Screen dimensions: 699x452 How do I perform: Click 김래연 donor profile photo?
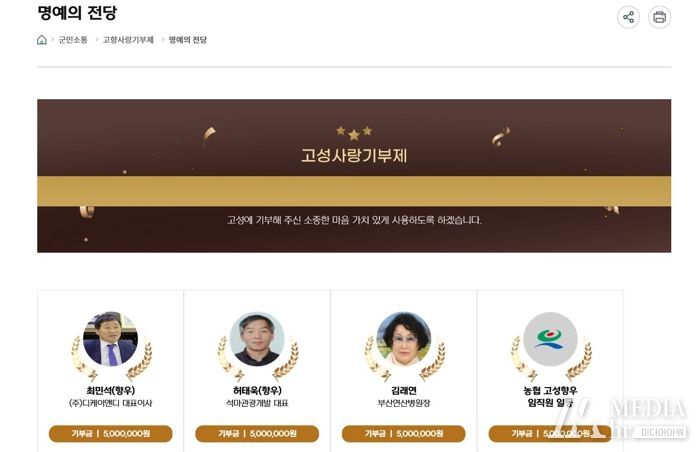[x=404, y=339]
